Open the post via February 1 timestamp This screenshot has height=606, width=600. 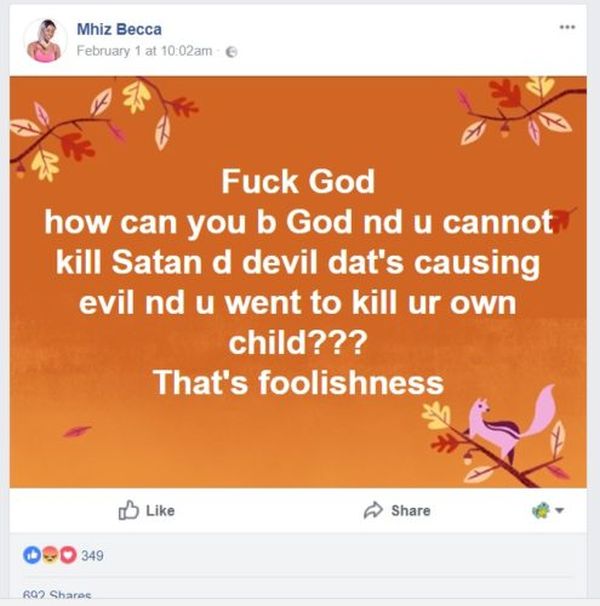click(144, 52)
